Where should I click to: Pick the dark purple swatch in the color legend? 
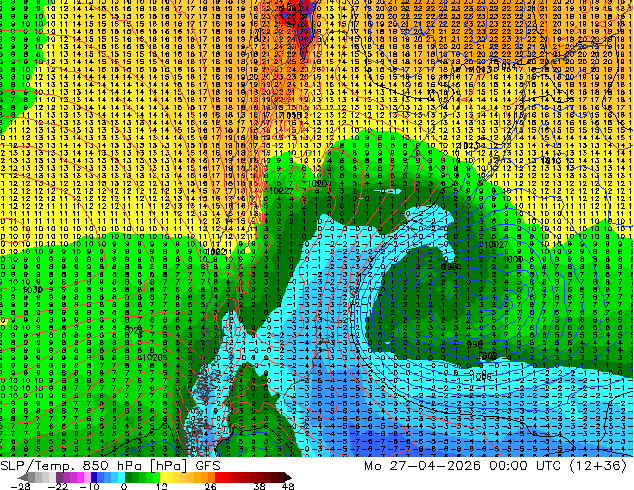(59, 477)
